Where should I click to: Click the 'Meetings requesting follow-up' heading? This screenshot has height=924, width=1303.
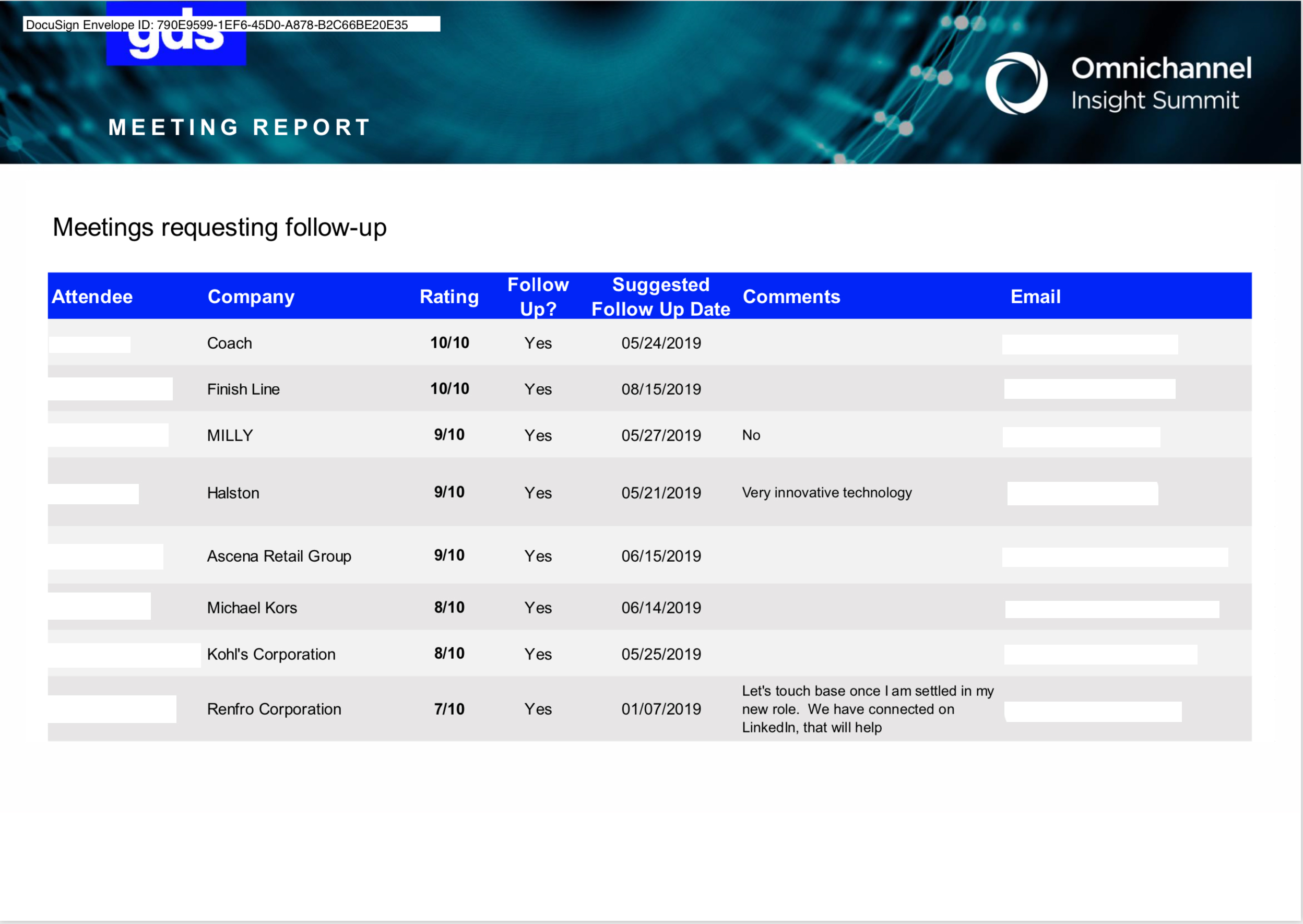220,228
